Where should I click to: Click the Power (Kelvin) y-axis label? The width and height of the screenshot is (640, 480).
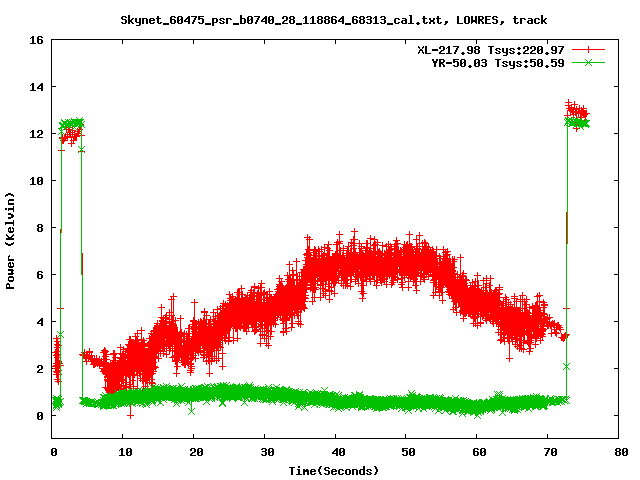click(10, 241)
